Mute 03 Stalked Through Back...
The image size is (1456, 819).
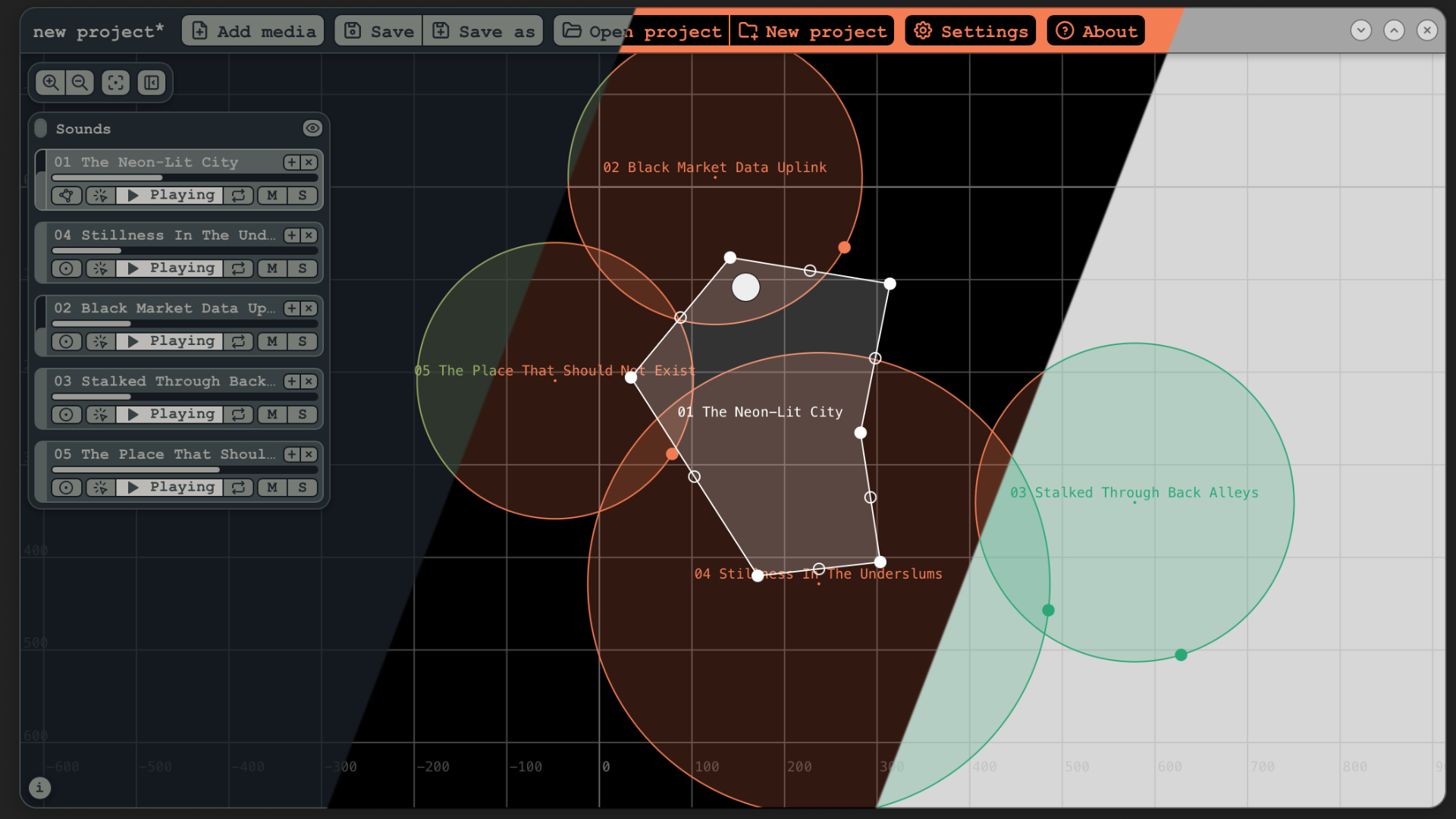click(x=272, y=414)
